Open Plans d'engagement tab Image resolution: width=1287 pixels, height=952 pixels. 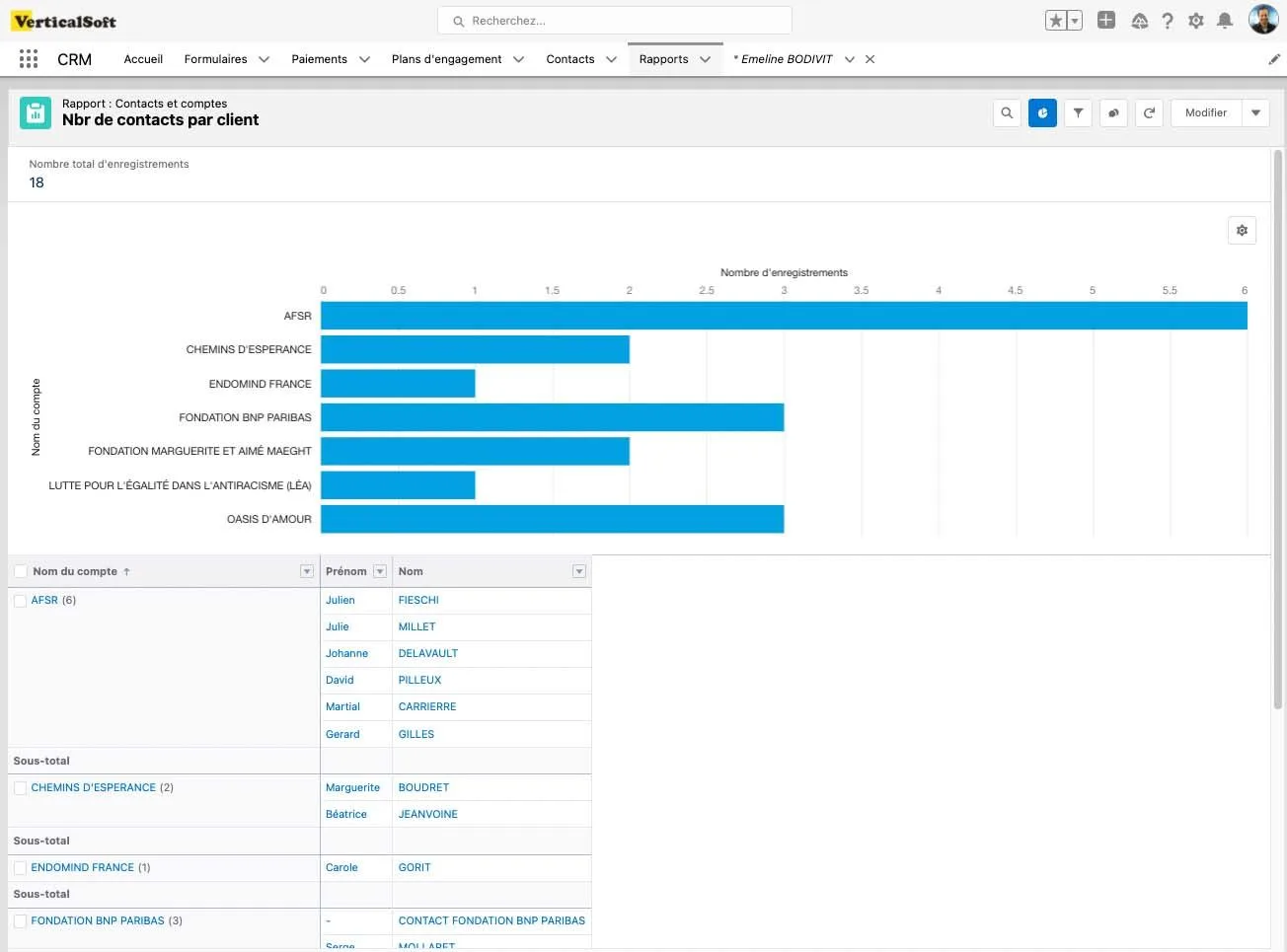pos(446,59)
